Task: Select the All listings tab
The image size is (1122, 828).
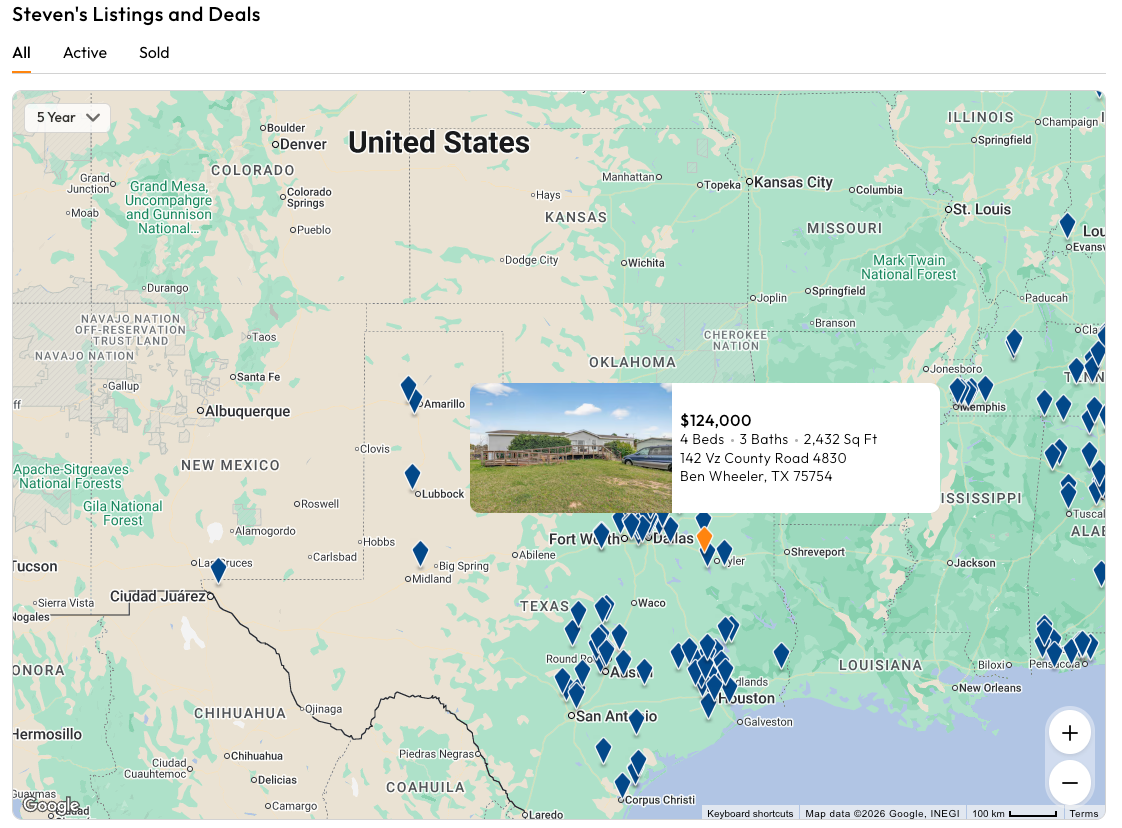Action: click(x=21, y=53)
